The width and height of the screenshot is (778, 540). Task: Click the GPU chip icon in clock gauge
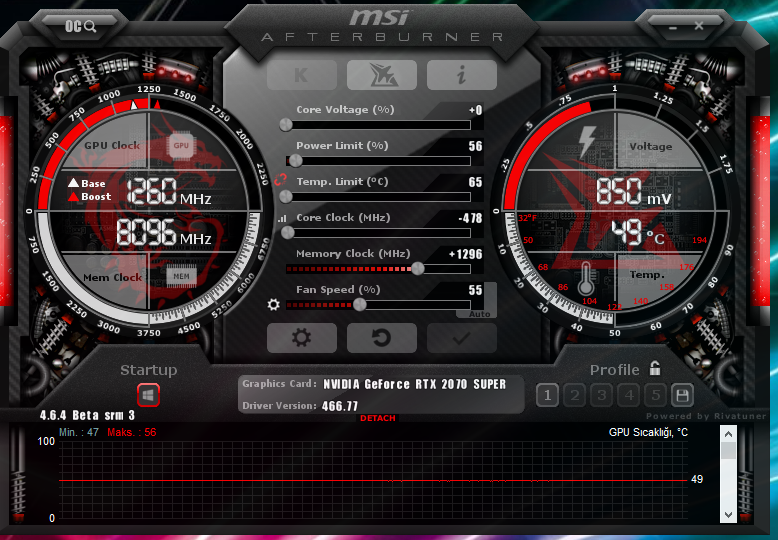click(x=181, y=145)
